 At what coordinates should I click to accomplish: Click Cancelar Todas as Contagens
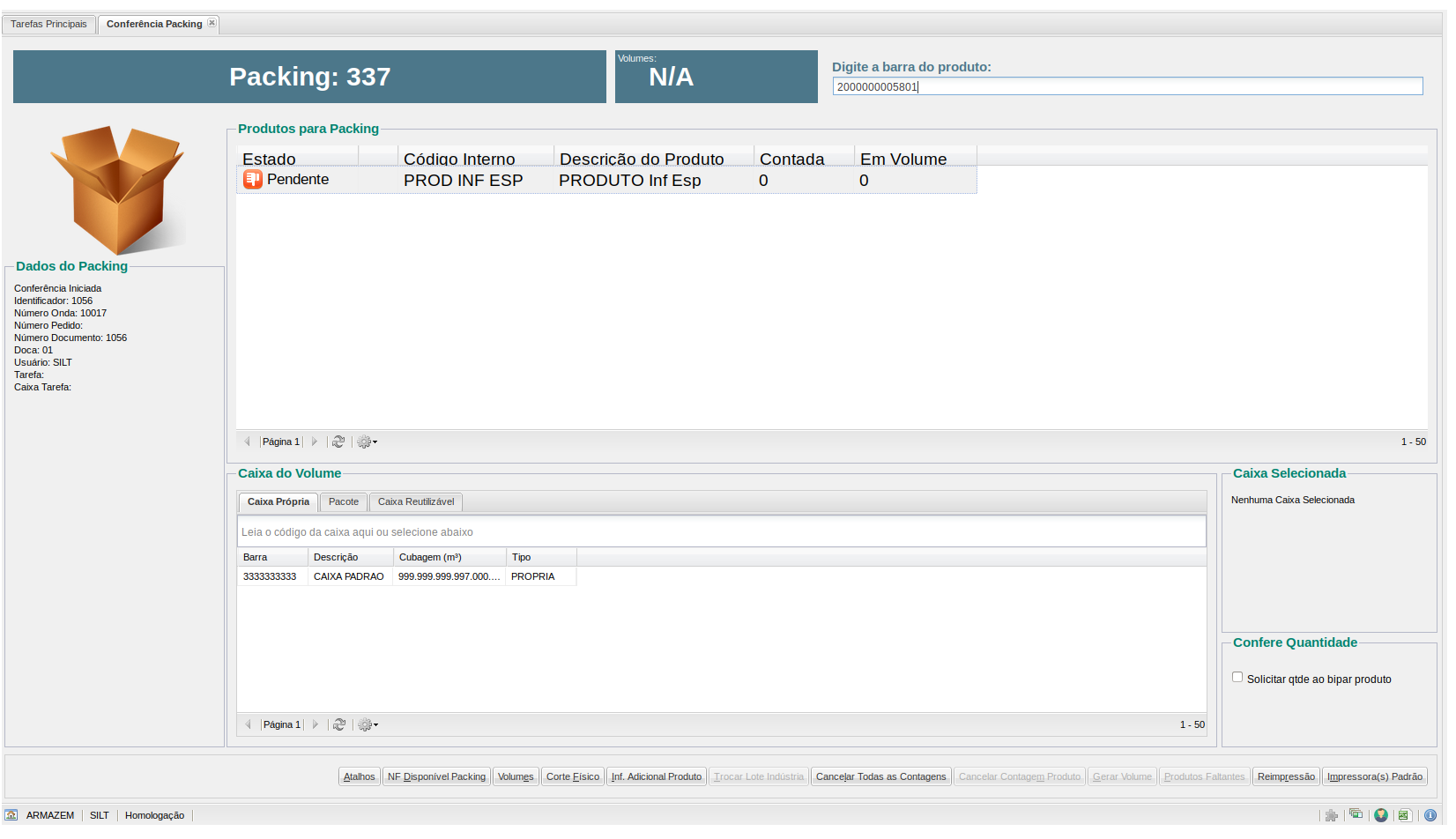click(x=881, y=776)
